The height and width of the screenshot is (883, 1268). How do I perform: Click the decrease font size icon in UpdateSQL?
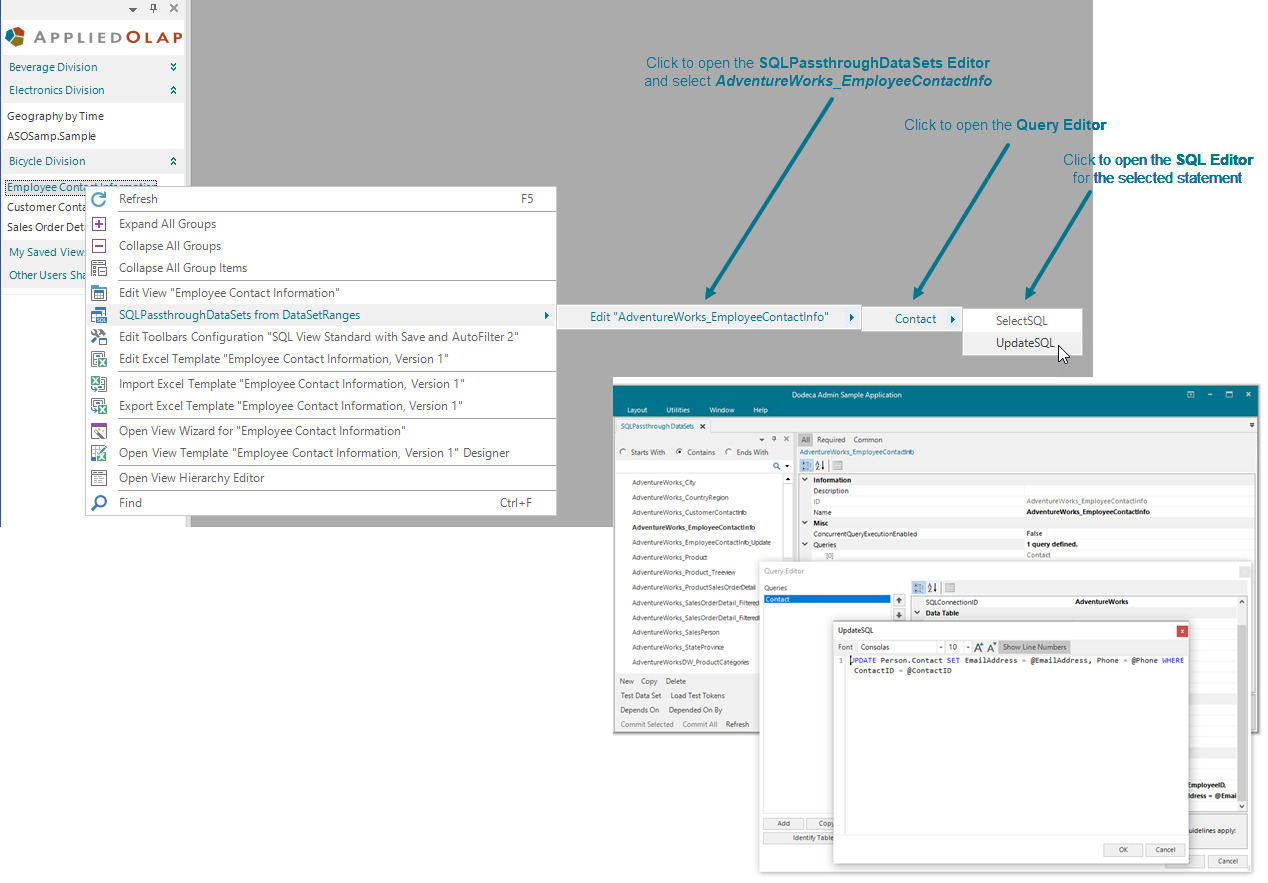992,647
